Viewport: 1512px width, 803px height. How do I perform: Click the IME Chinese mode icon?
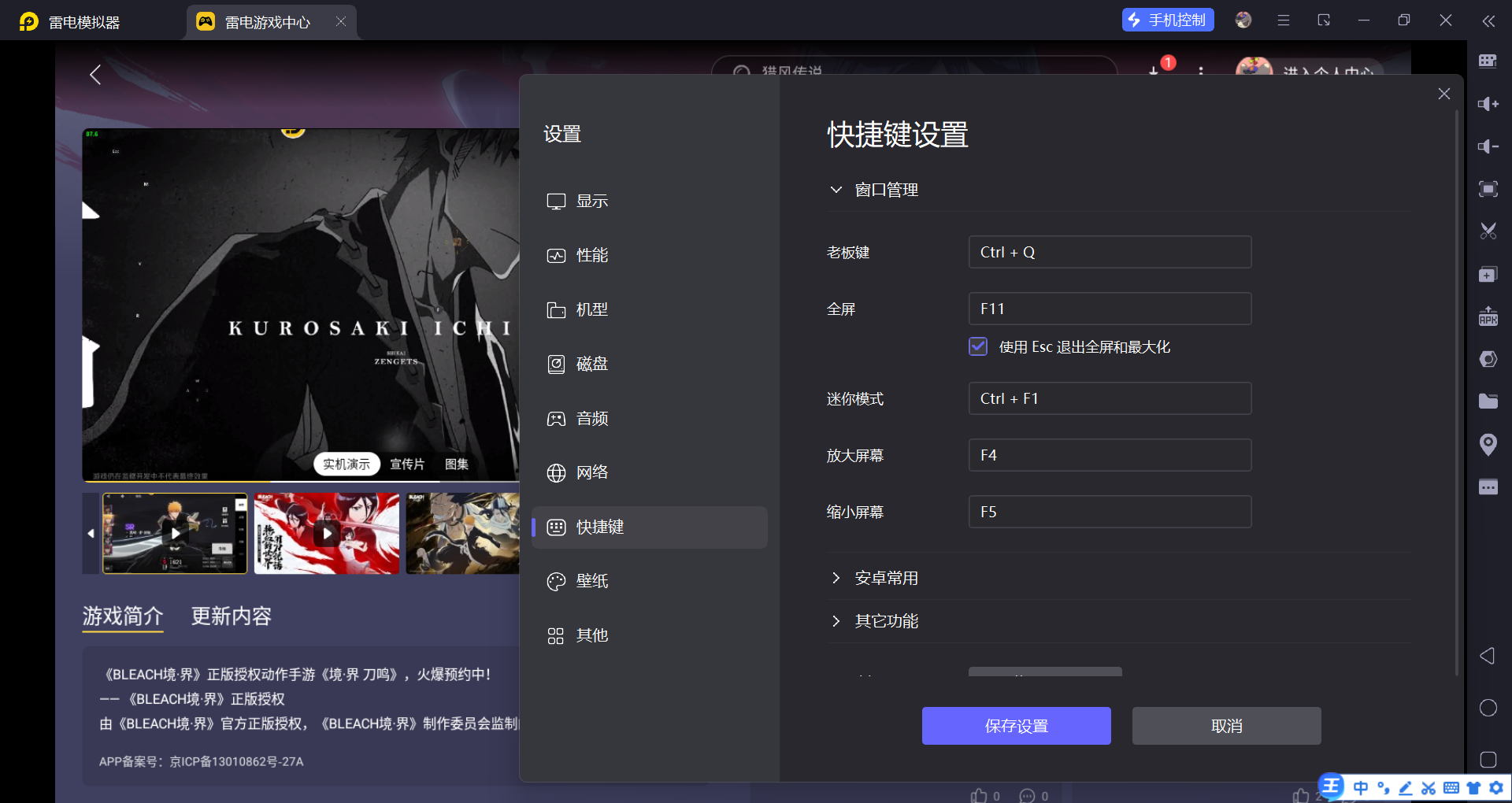click(x=1361, y=787)
